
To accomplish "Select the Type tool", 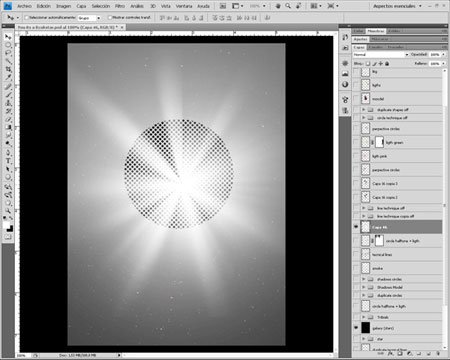I will point(8,161).
